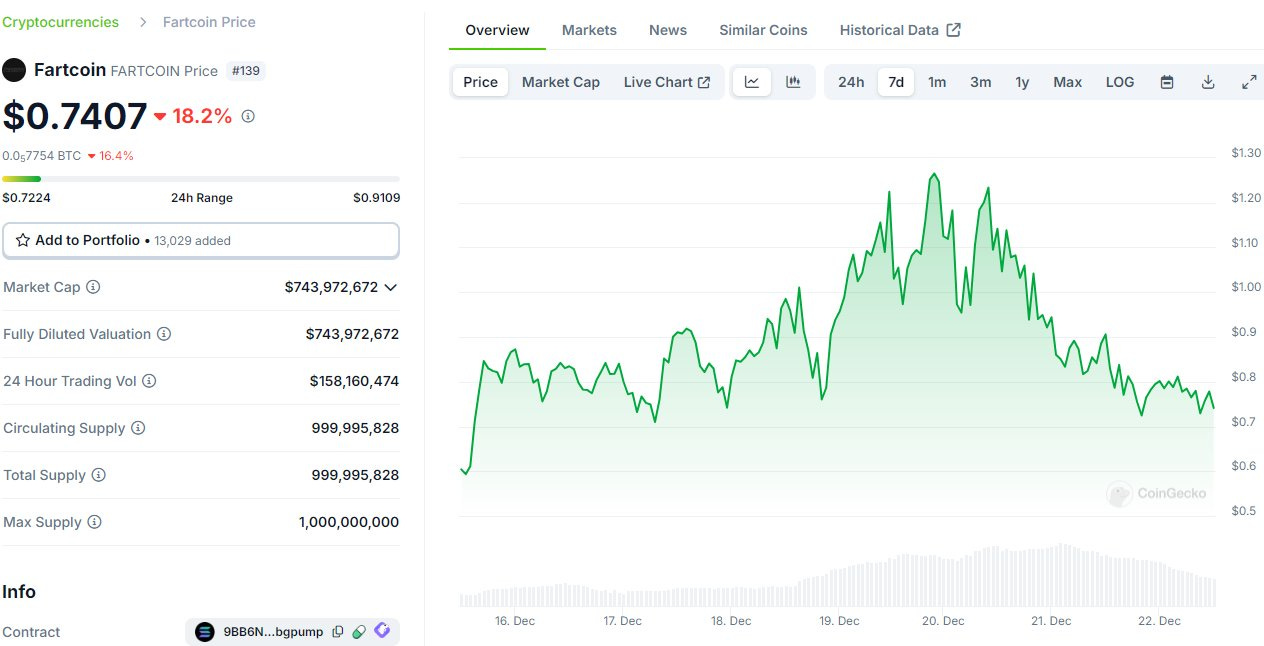Click the 24h Range progress bar
This screenshot has height=646, width=1264.
click(201, 179)
